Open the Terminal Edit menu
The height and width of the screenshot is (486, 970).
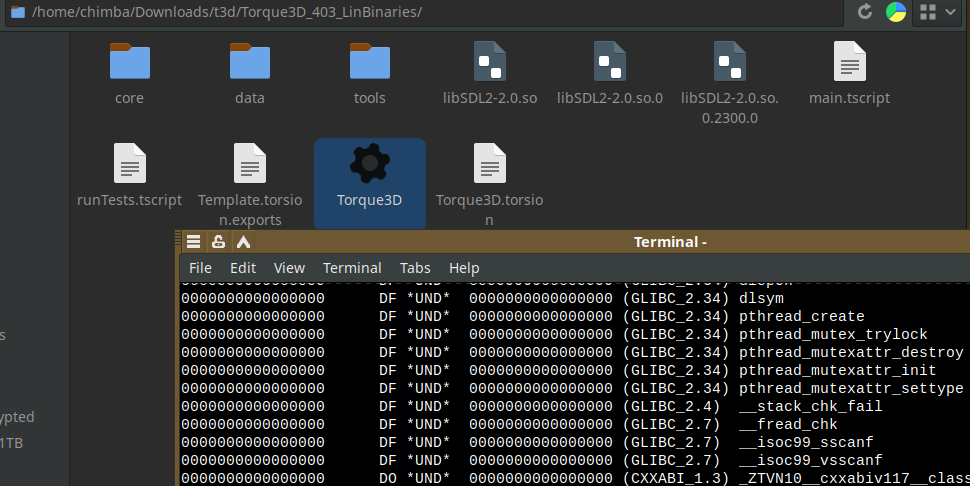tap(242, 268)
